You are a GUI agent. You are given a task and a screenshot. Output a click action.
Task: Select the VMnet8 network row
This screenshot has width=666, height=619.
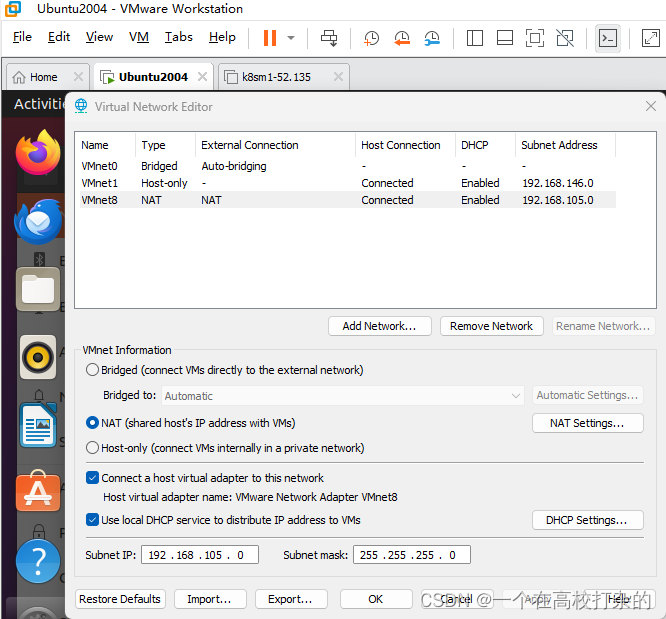(347, 200)
